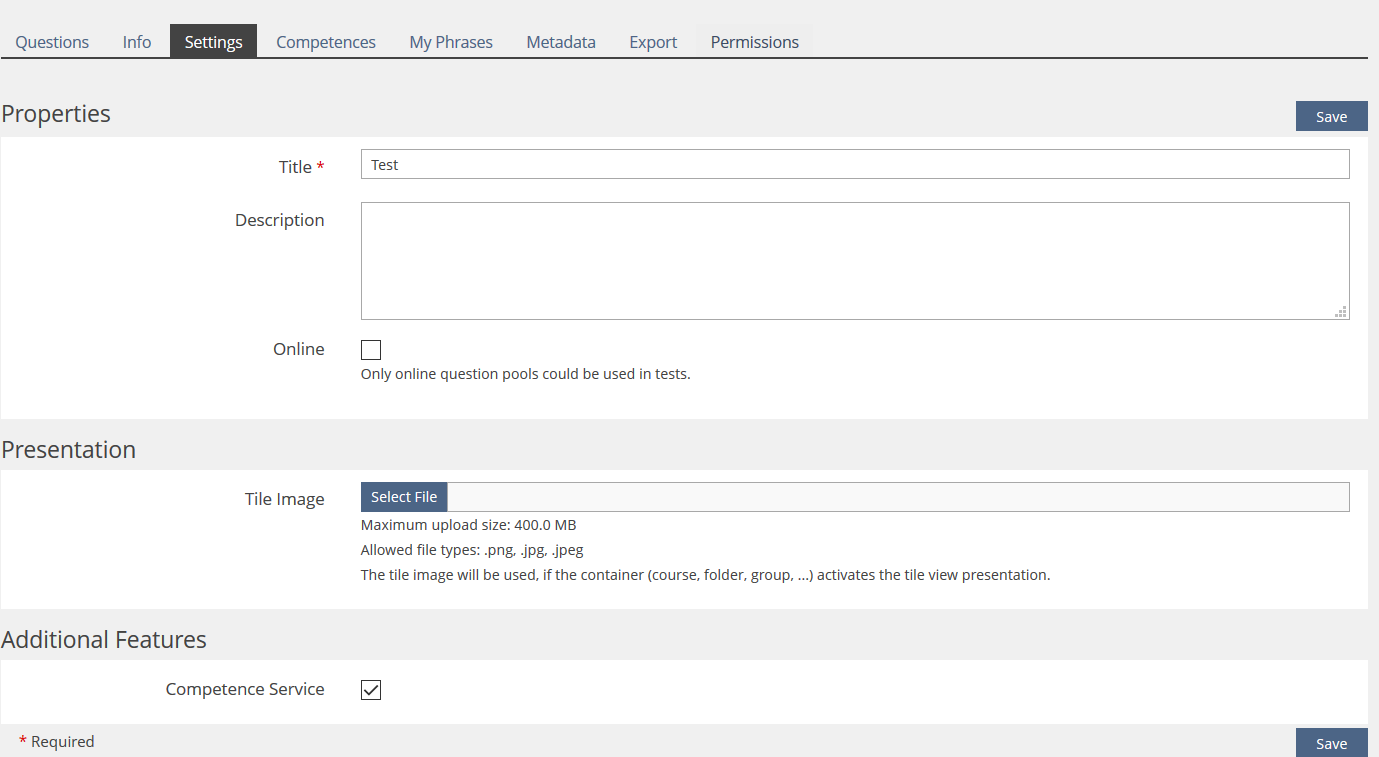Go to the Competences tab
1379x757 pixels.
tap(326, 42)
